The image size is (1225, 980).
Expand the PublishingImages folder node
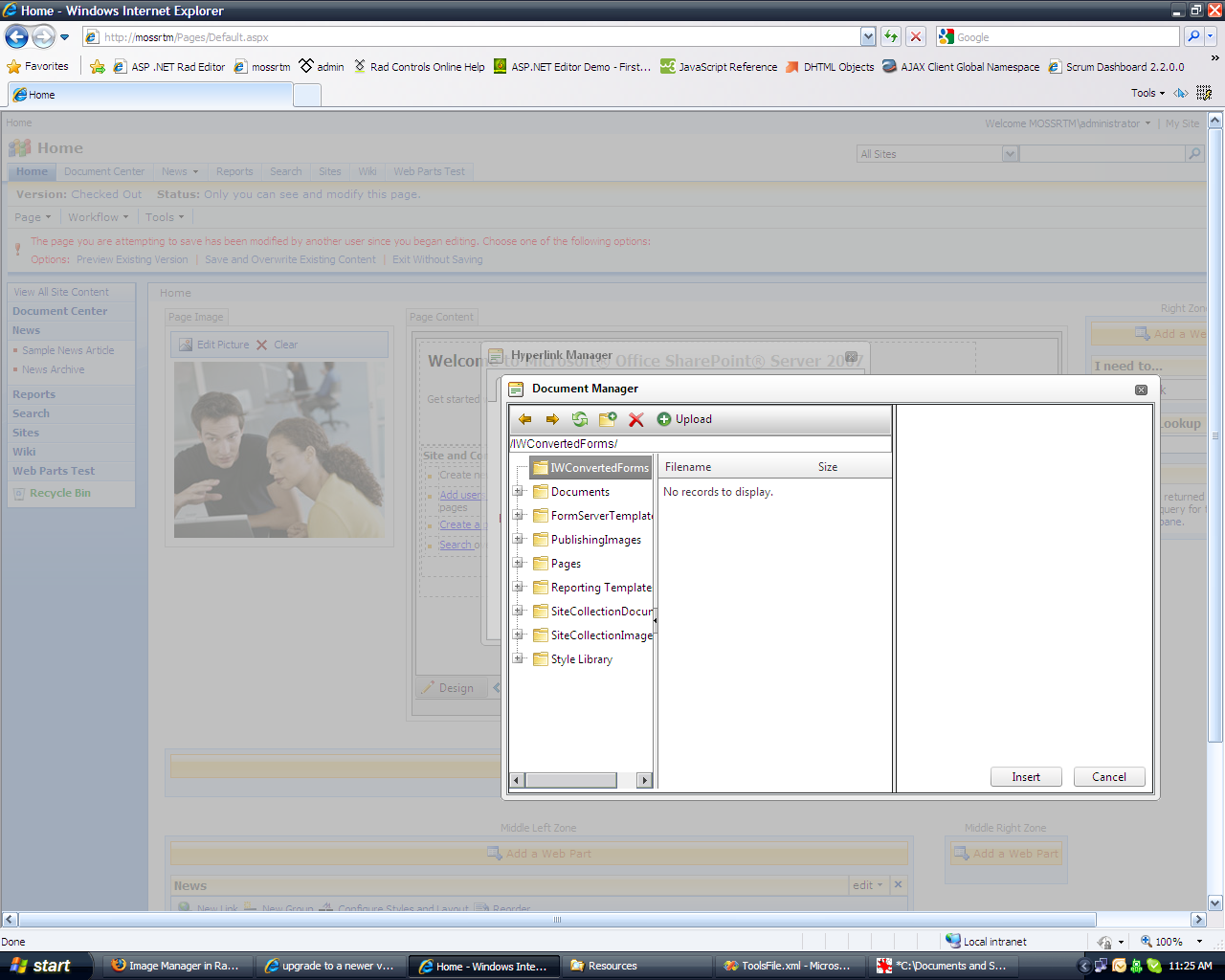518,540
